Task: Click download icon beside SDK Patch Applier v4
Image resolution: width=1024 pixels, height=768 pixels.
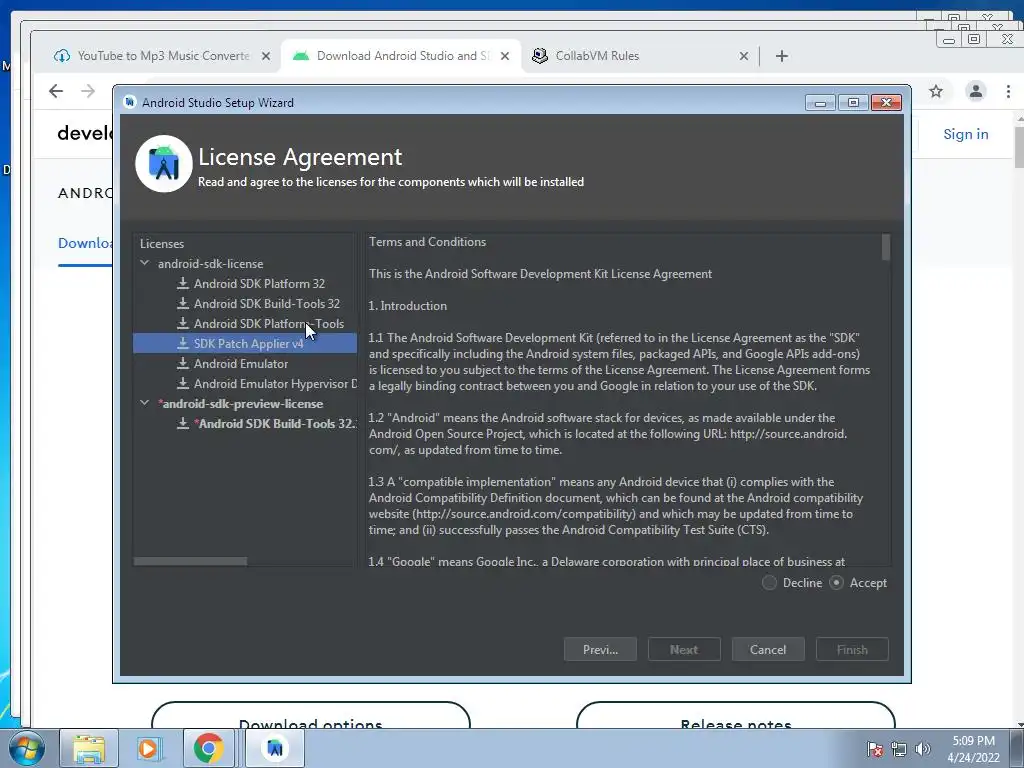Action: coord(183,344)
